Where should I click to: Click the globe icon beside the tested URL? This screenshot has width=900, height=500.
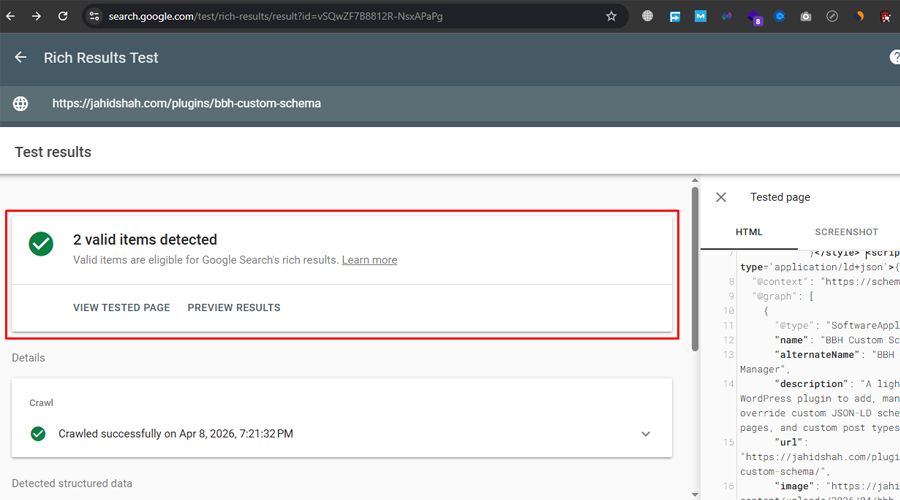point(21,103)
